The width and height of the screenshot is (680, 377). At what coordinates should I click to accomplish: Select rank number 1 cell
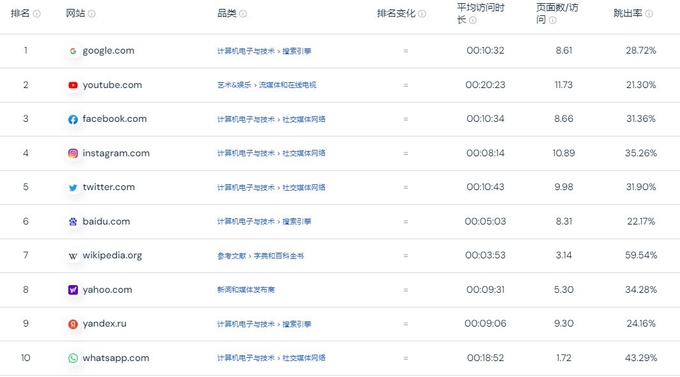click(x=26, y=51)
